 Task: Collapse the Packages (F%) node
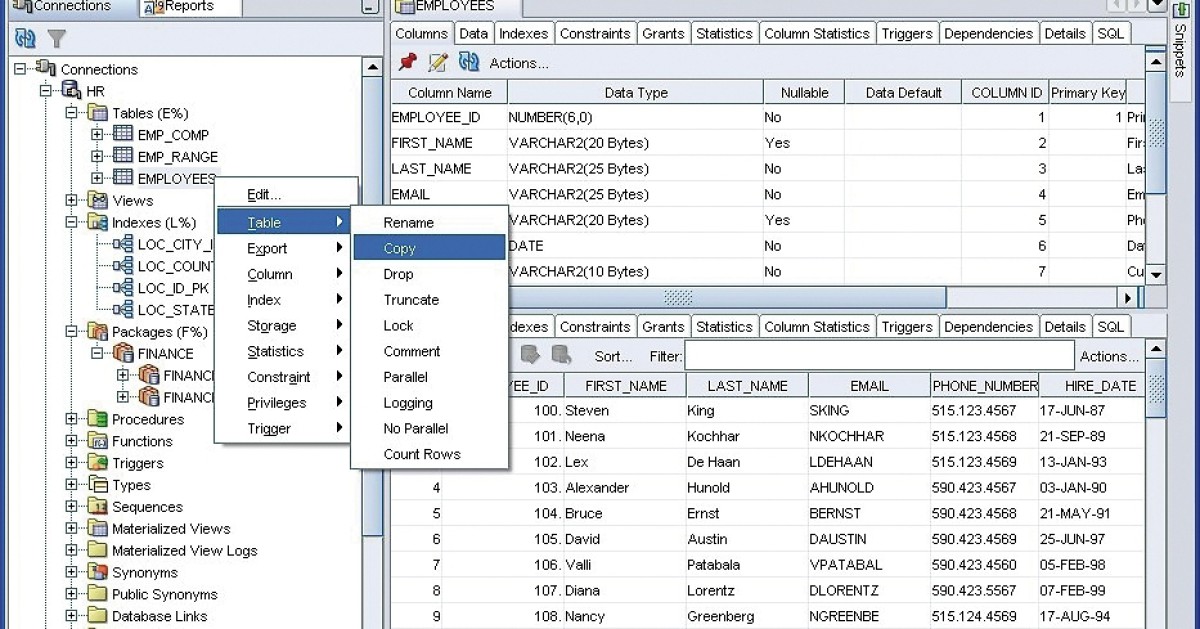(x=72, y=331)
